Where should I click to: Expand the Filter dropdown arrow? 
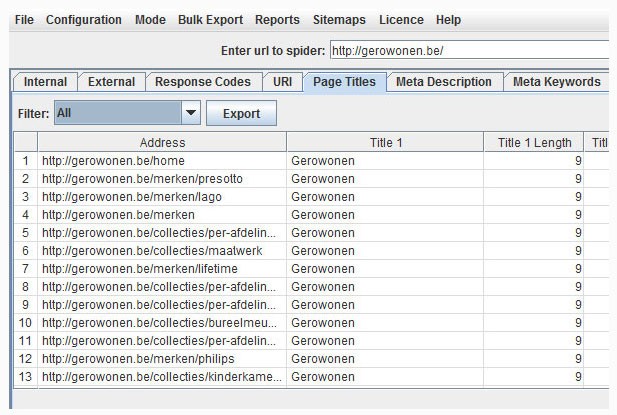coord(191,113)
